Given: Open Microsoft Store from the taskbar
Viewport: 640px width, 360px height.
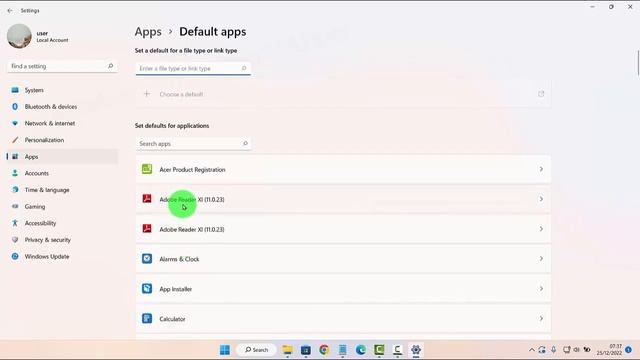Looking at the screenshot, I should (306, 350).
